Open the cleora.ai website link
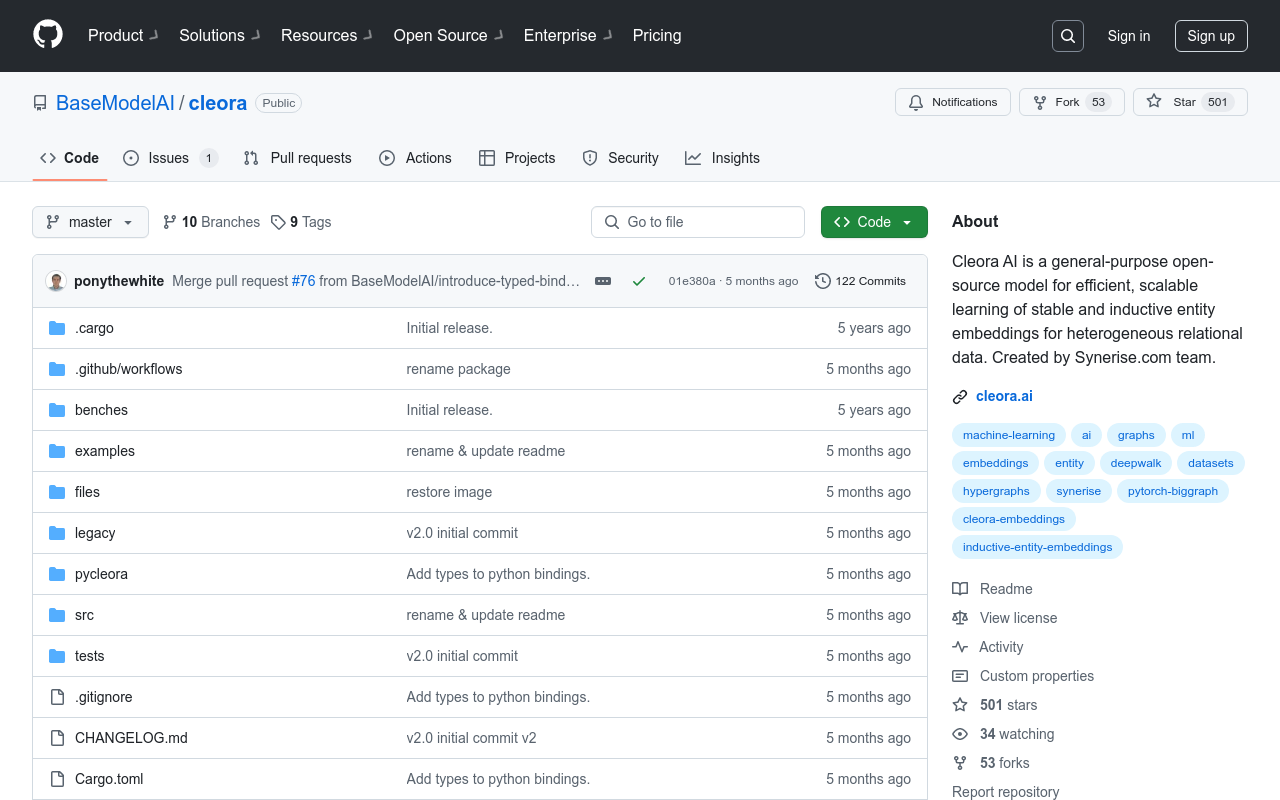The width and height of the screenshot is (1280, 800). [x=1004, y=396]
